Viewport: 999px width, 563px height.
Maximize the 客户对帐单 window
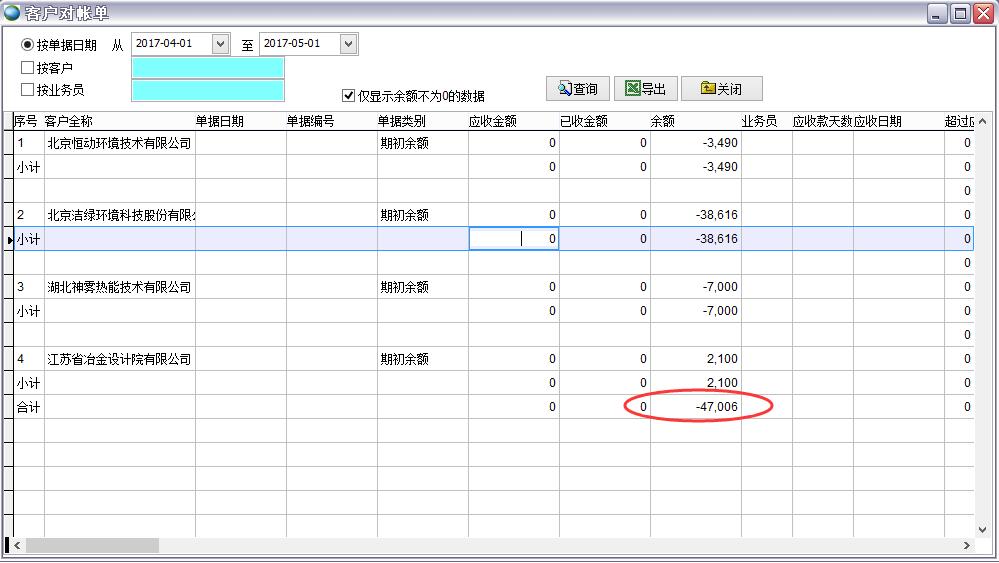[959, 13]
